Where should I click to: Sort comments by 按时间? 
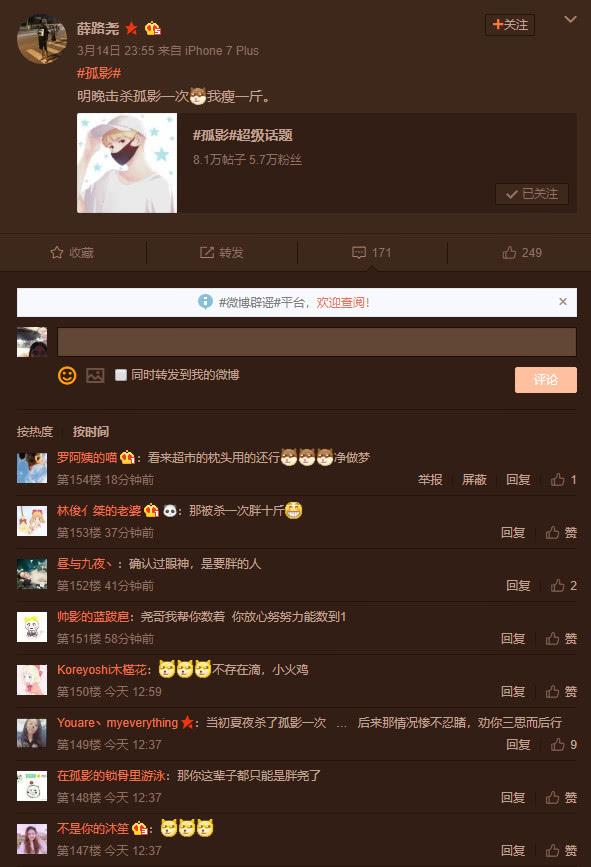(x=91, y=432)
